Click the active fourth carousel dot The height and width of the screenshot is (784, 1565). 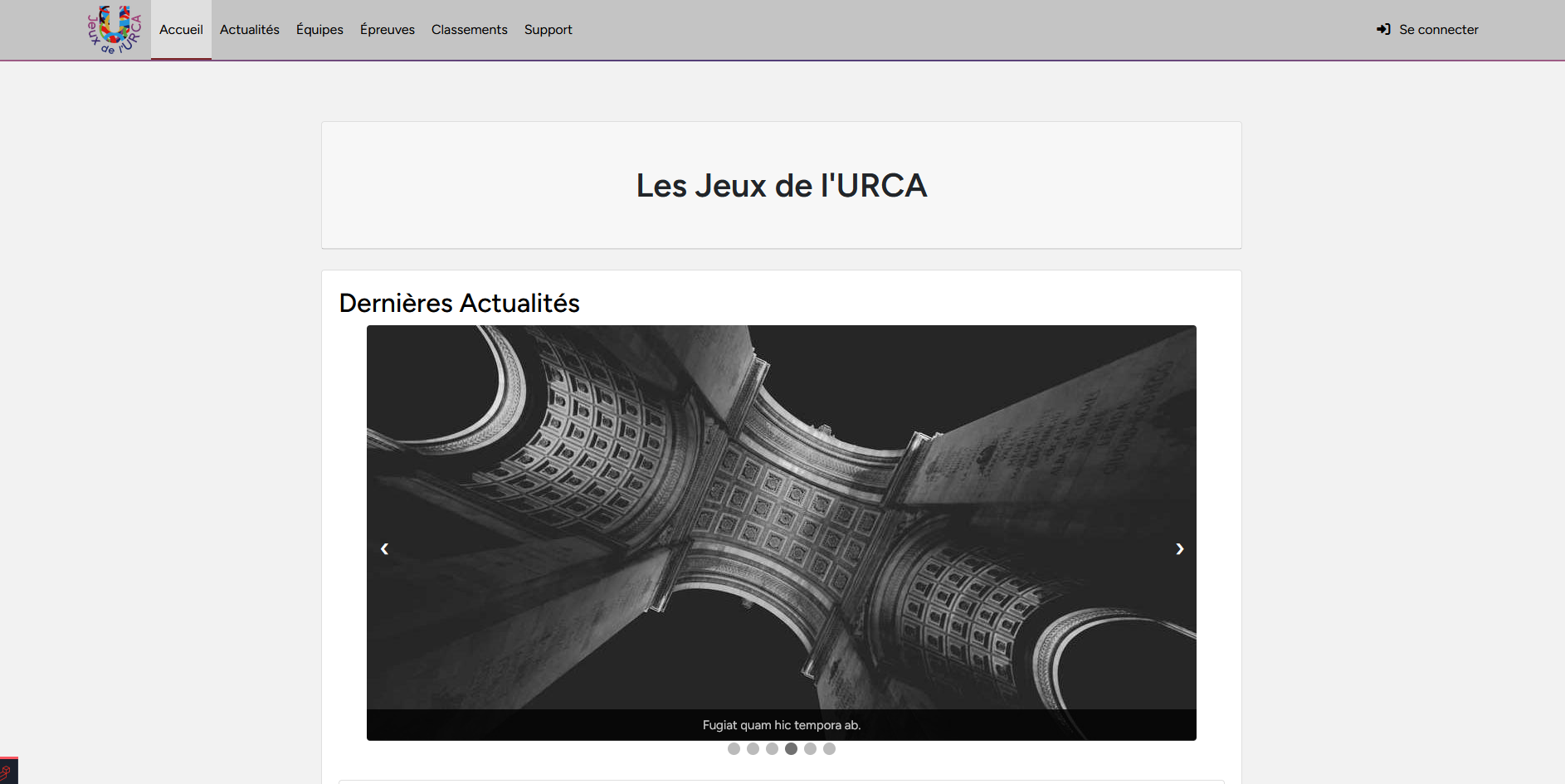click(791, 749)
